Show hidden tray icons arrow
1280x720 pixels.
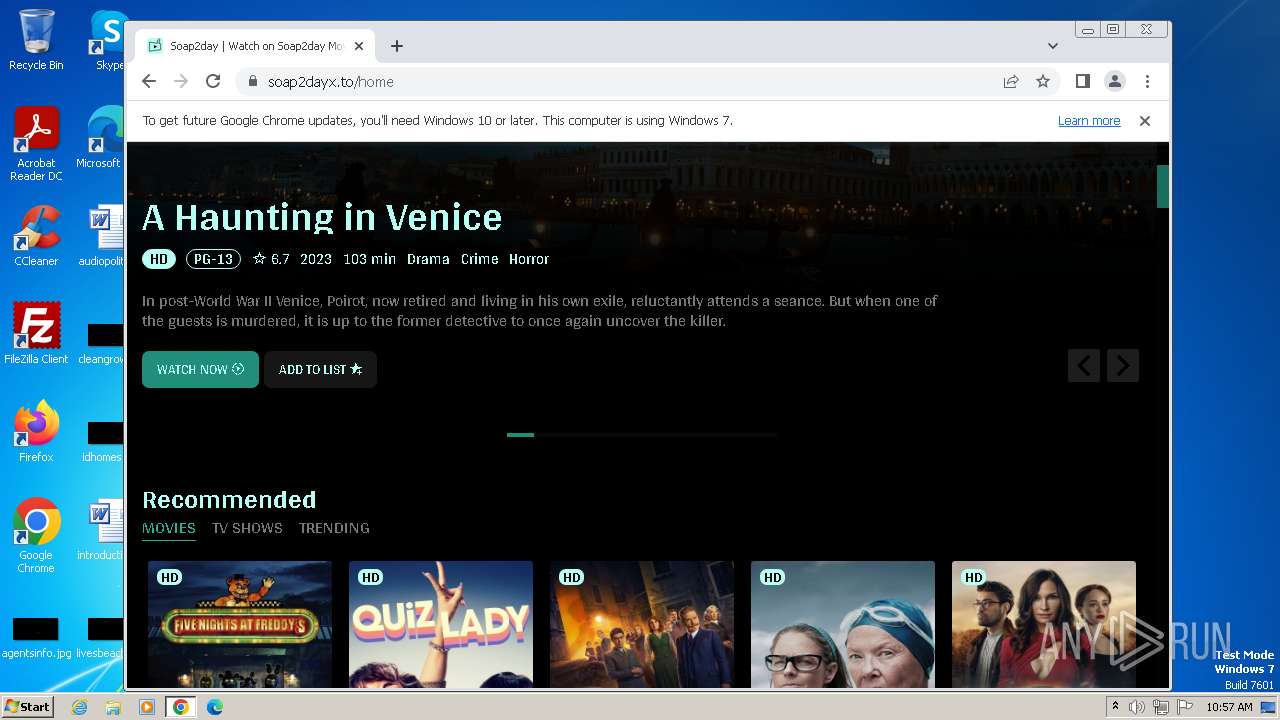pyautogui.click(x=1115, y=707)
